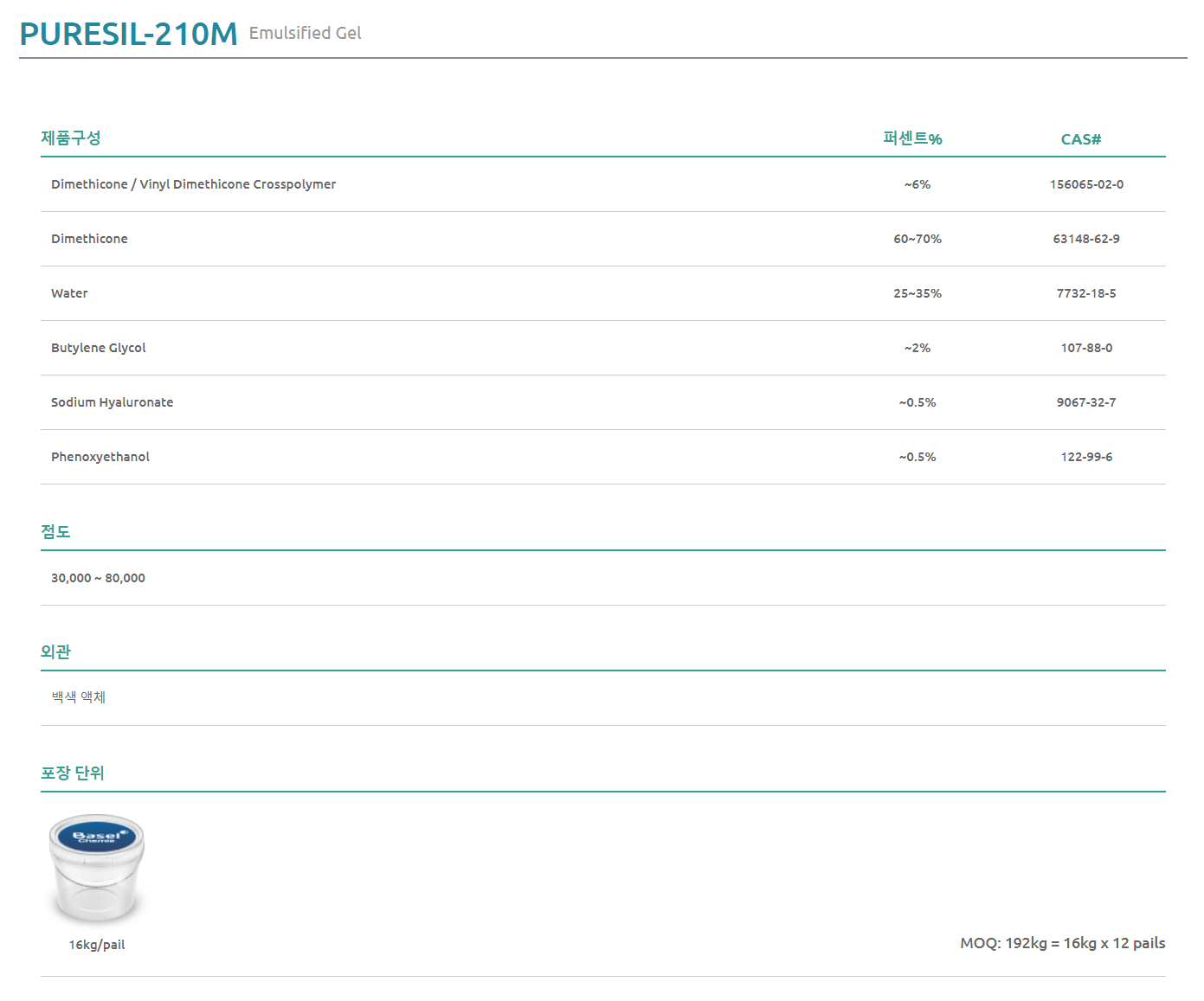Click the 제품구성 section heading

pyautogui.click(x=71, y=138)
